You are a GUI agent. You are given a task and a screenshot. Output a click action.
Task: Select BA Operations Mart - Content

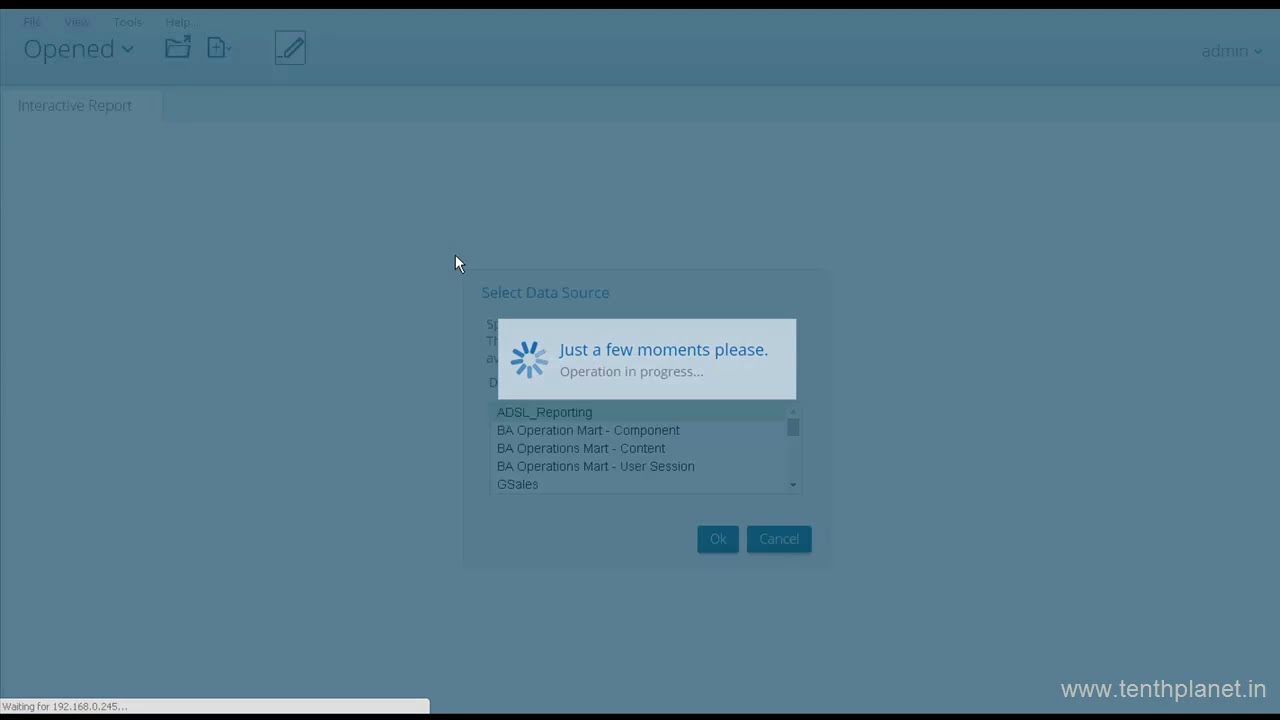(x=640, y=448)
